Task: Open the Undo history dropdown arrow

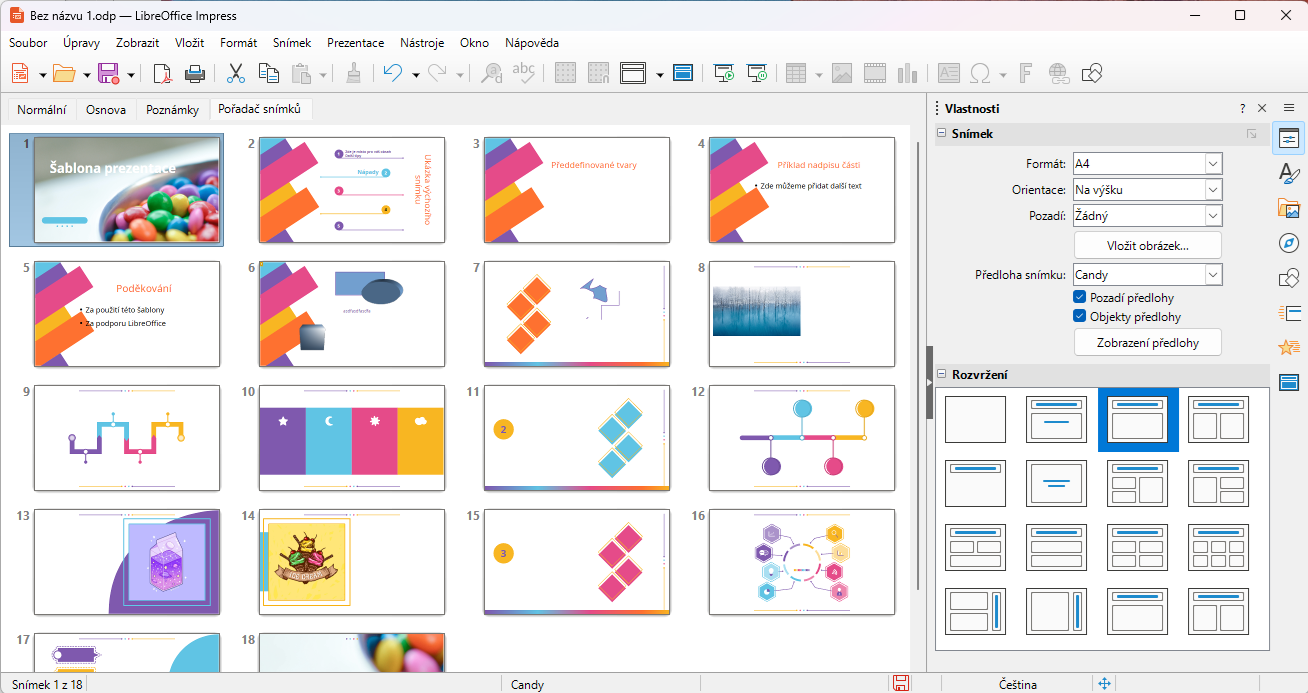Action: click(x=415, y=74)
